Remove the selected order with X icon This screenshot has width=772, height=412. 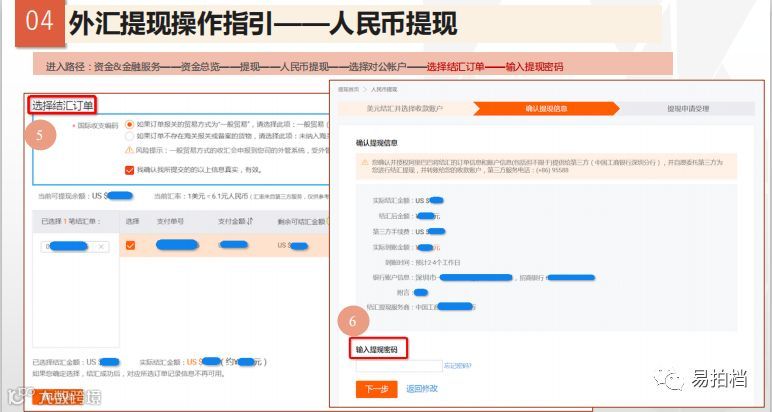(x=101, y=247)
